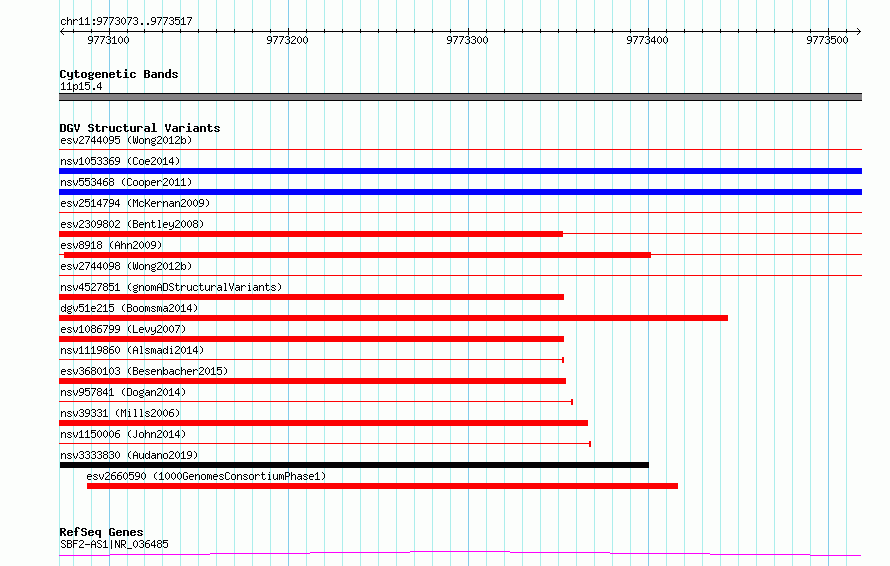Open variant esv2309802 (Bentley2008)

132,224
